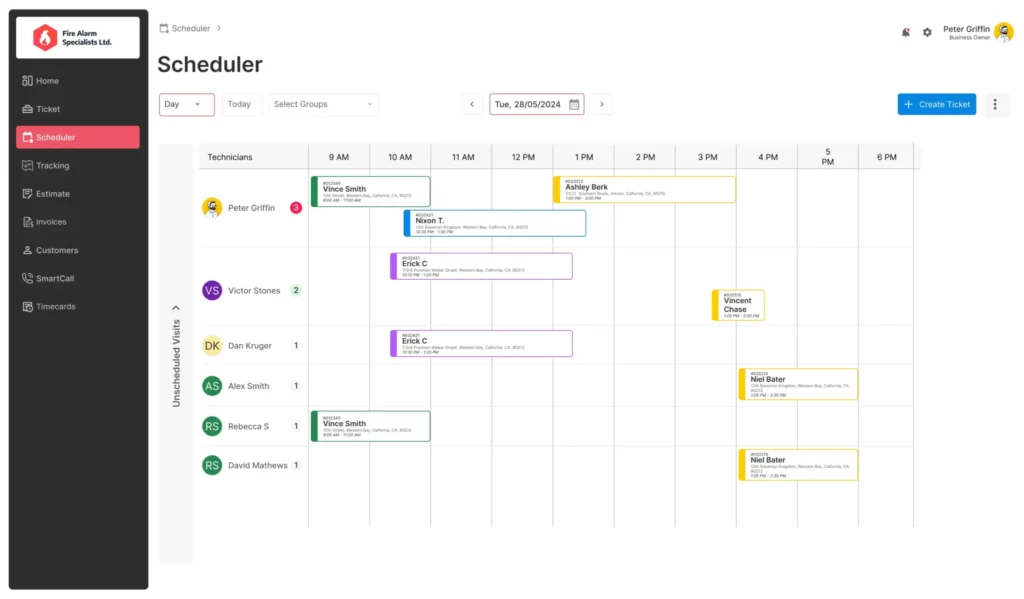Click the Create Ticket button
The width and height of the screenshot is (1024, 599).
pyautogui.click(x=936, y=104)
